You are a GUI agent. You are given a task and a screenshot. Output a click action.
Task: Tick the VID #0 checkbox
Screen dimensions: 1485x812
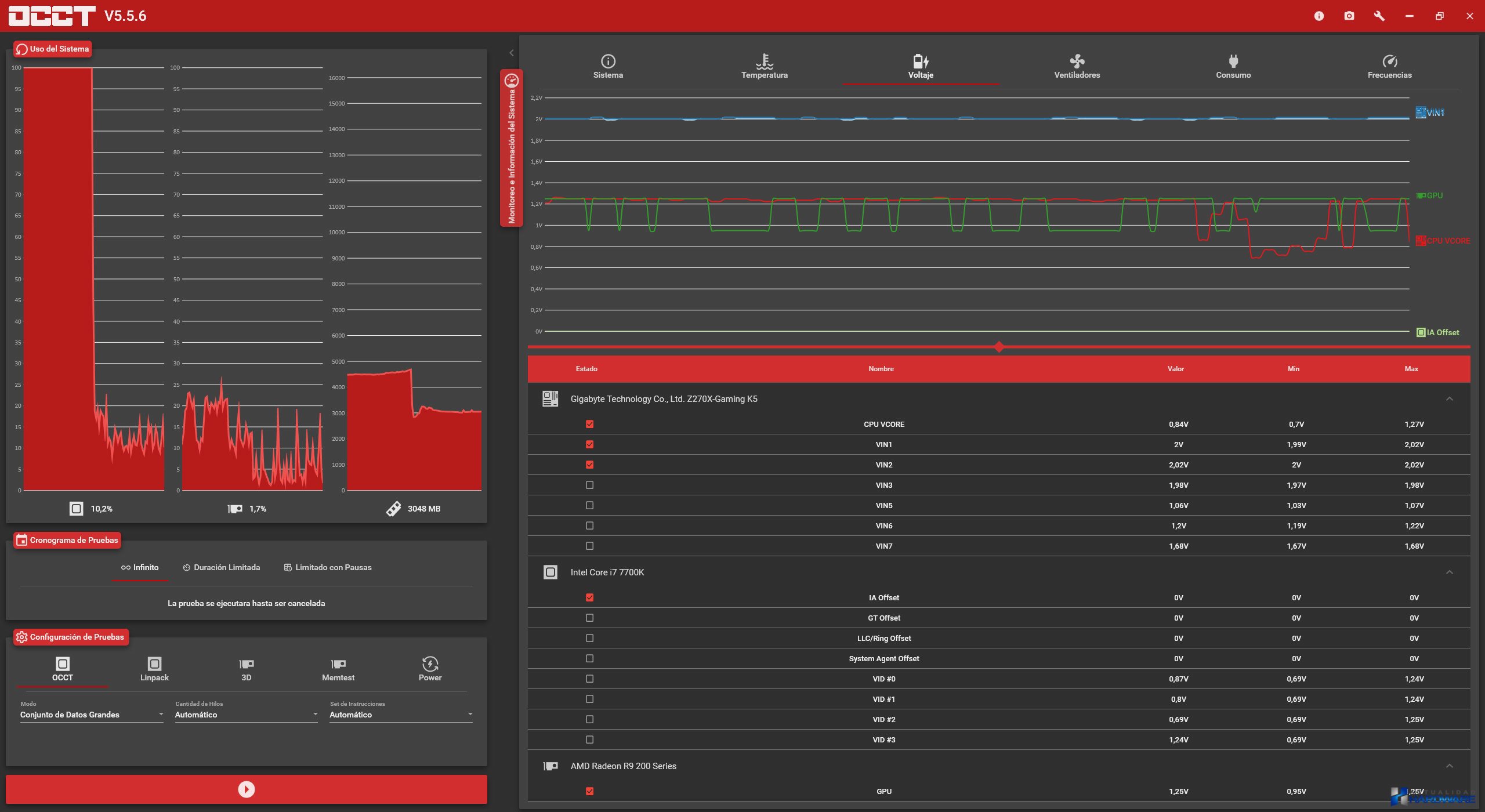coord(589,679)
